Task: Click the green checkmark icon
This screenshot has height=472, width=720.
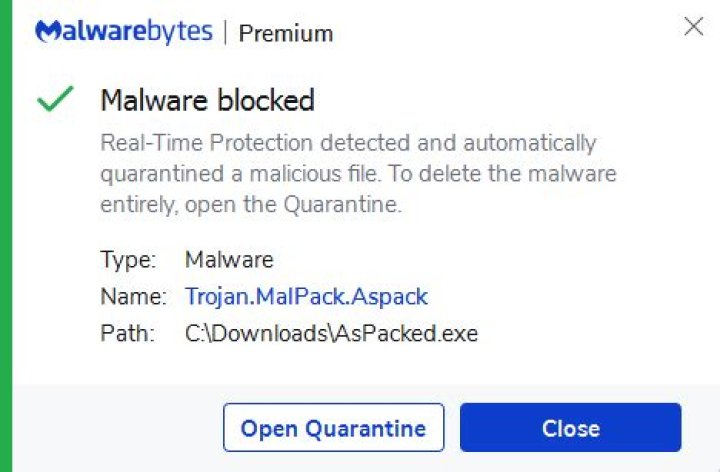Action: 54,100
